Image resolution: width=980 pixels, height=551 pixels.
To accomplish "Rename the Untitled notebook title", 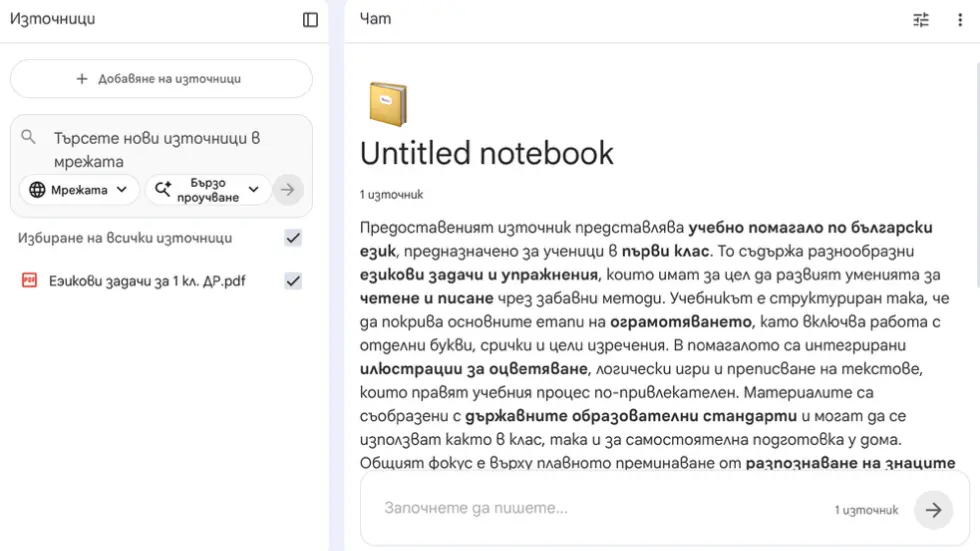I will click(486, 153).
